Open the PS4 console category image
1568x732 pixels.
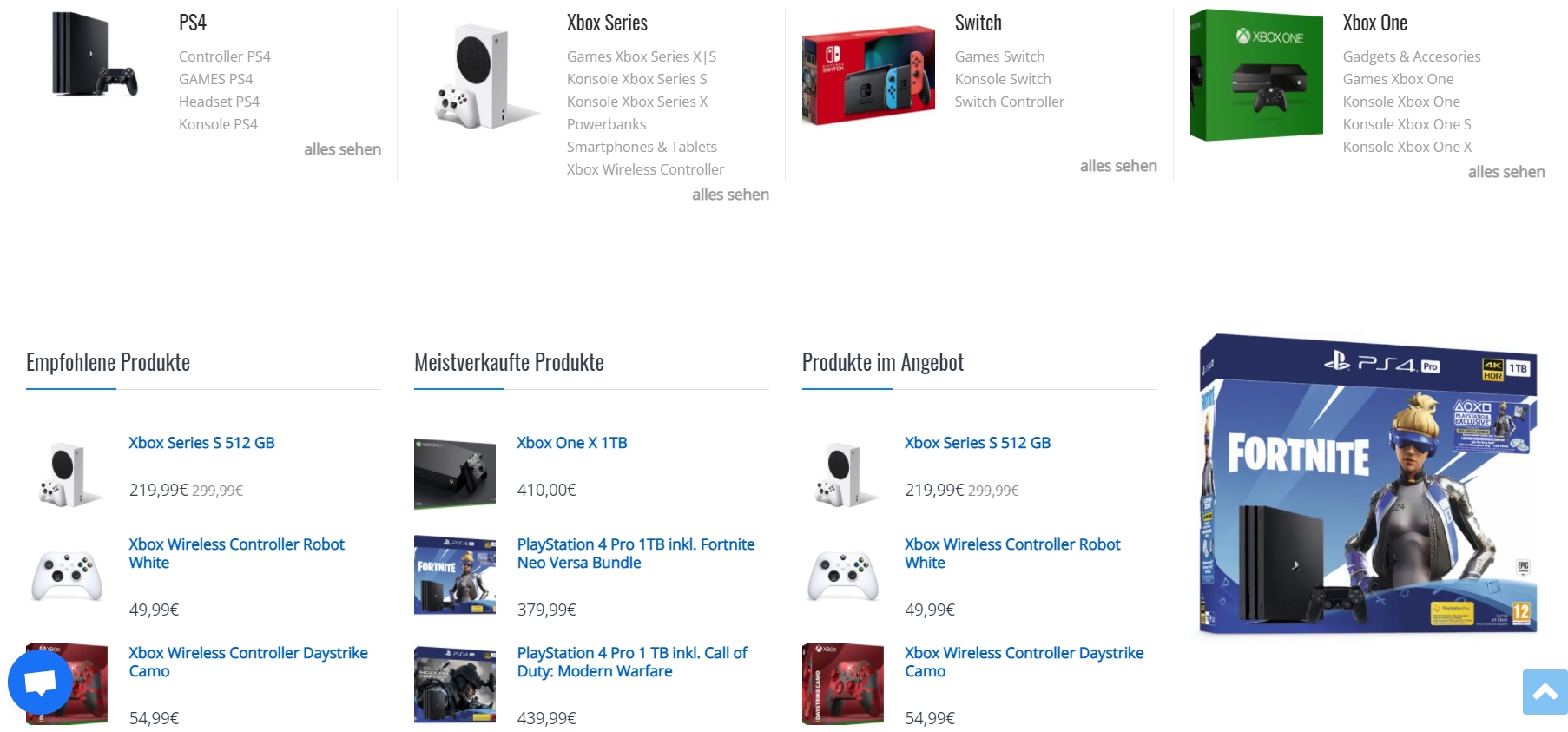coord(93,55)
